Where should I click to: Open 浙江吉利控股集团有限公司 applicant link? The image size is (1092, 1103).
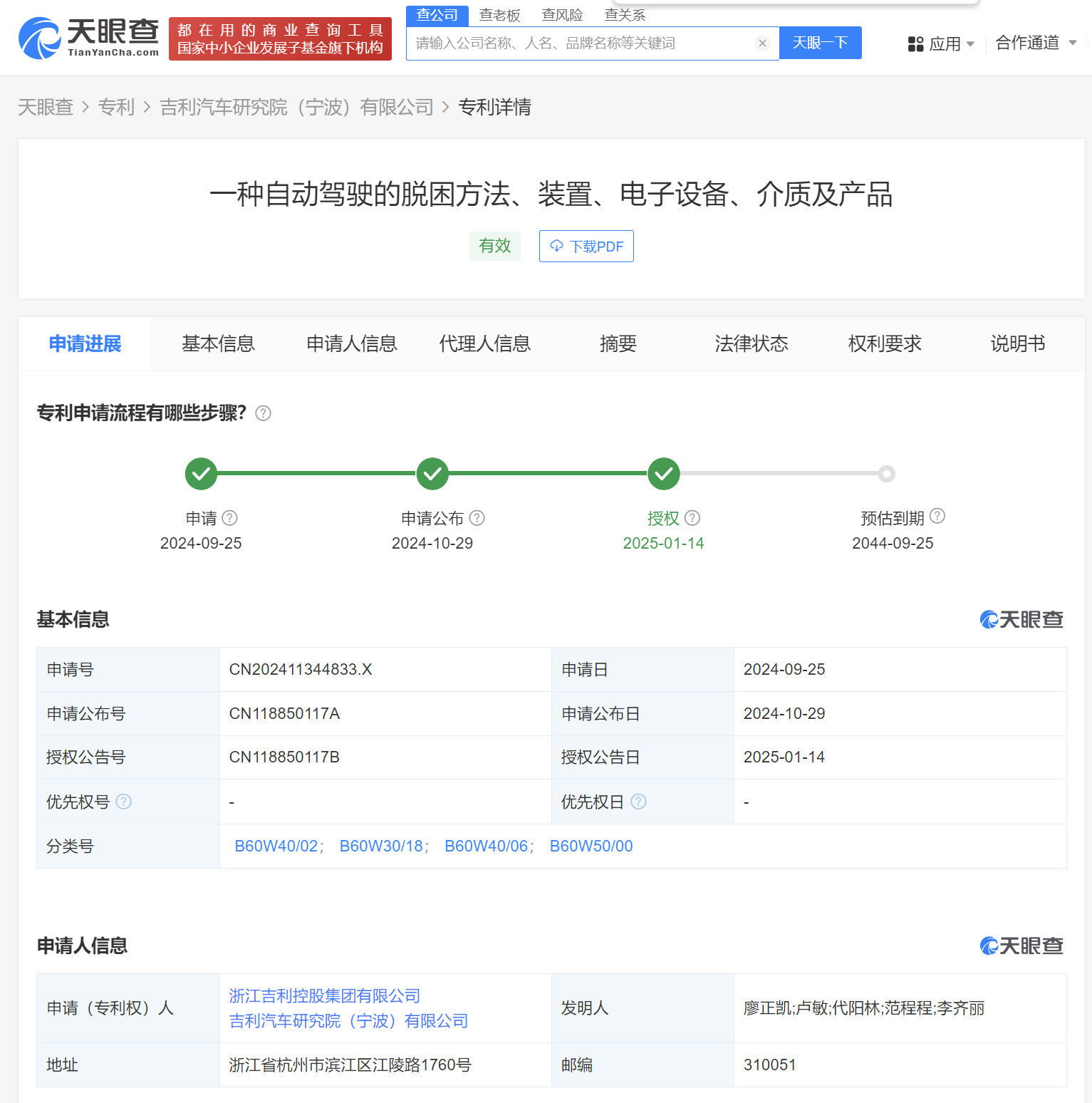coord(325,995)
